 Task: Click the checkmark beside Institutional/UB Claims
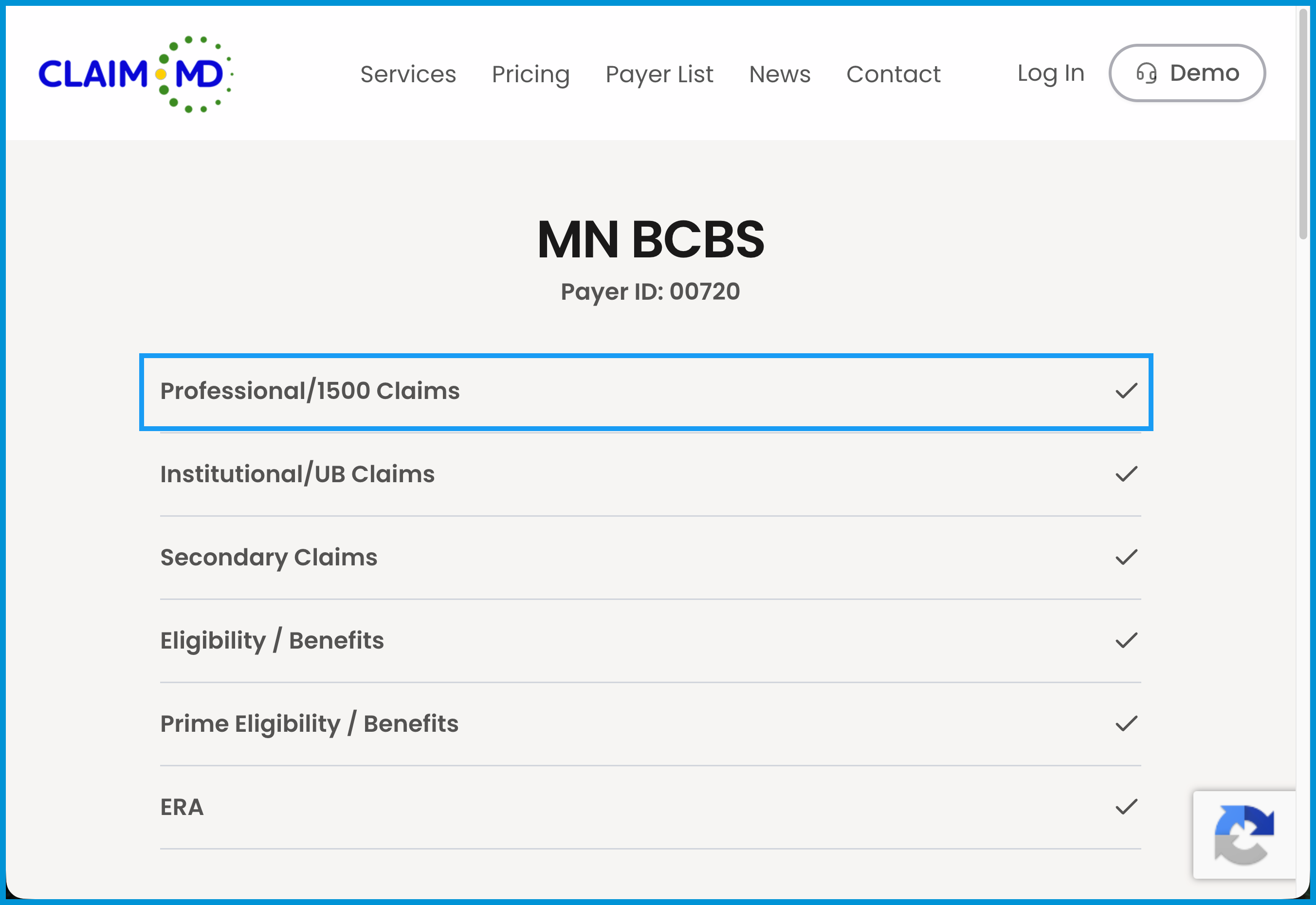(x=1127, y=474)
